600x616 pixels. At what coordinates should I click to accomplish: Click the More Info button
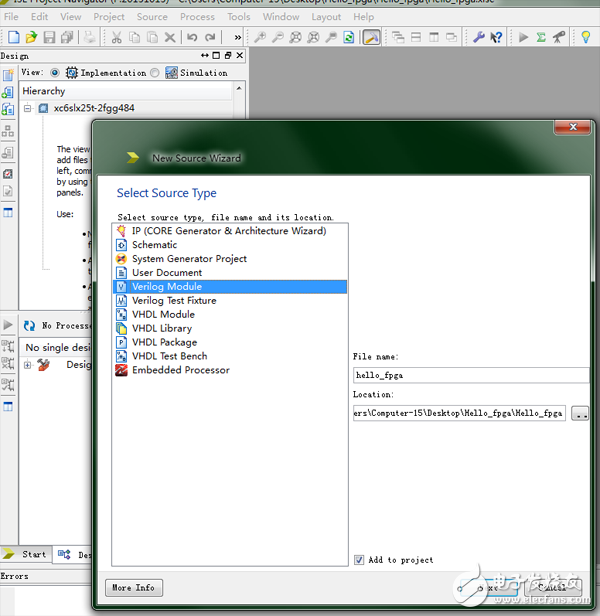pos(133,587)
